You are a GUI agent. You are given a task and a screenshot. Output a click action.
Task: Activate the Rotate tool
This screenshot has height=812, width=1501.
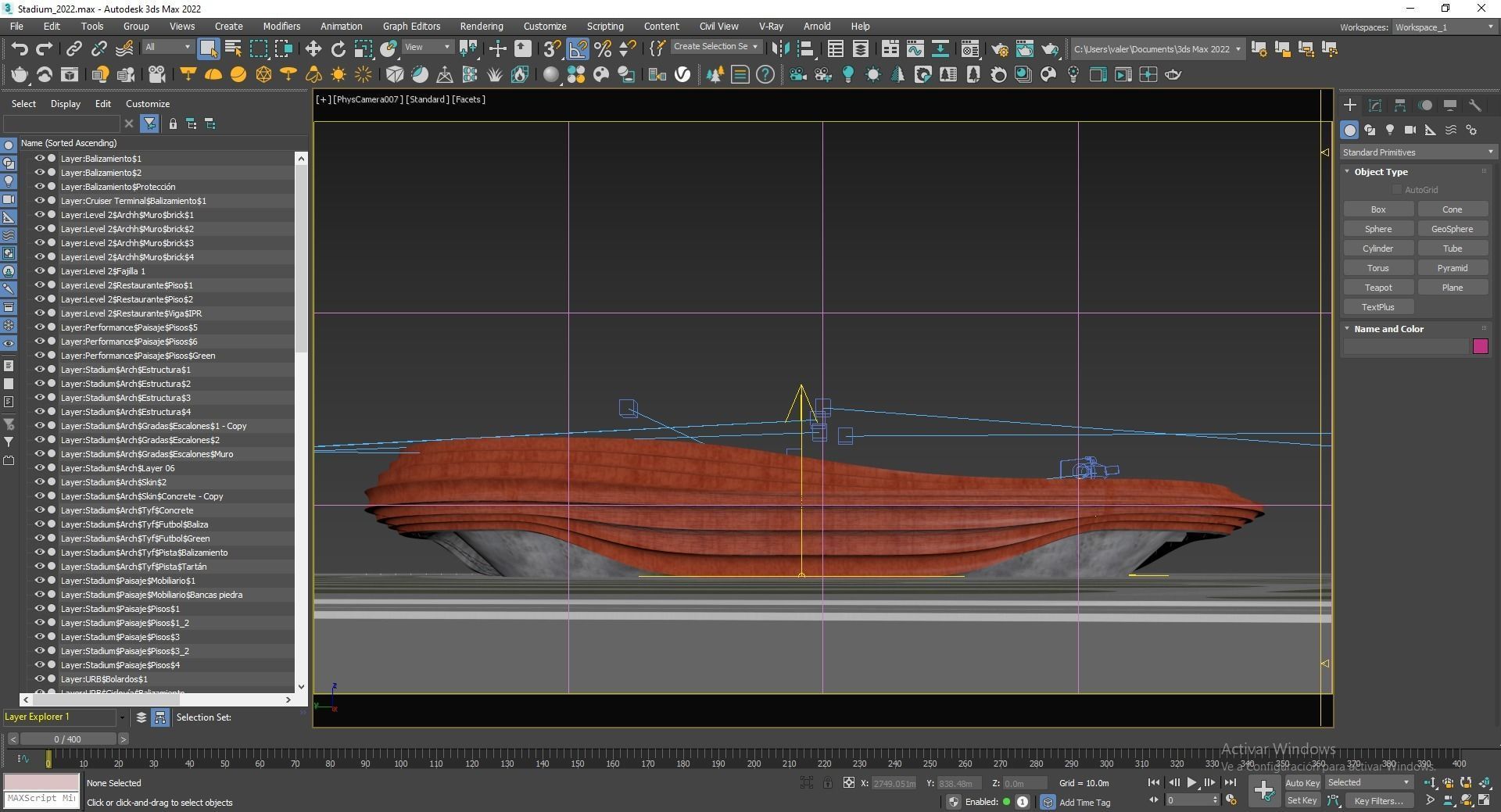coord(338,48)
